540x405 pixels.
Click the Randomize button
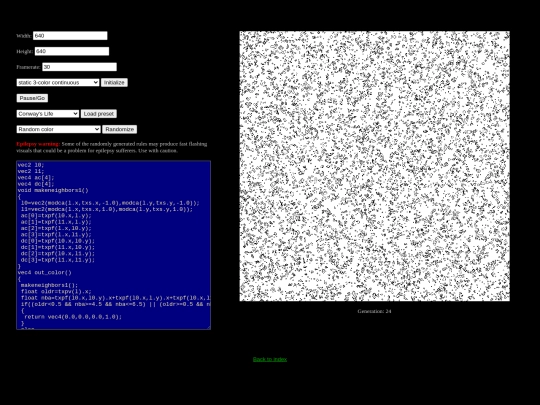(x=120, y=129)
